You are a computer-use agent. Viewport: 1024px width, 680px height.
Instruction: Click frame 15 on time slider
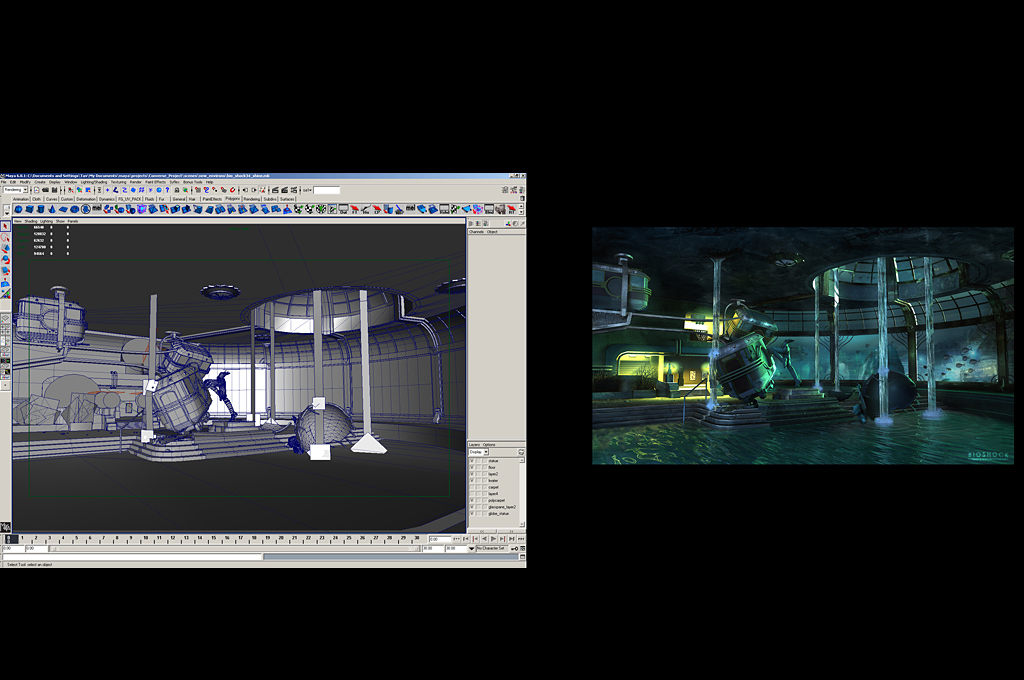[x=214, y=540]
